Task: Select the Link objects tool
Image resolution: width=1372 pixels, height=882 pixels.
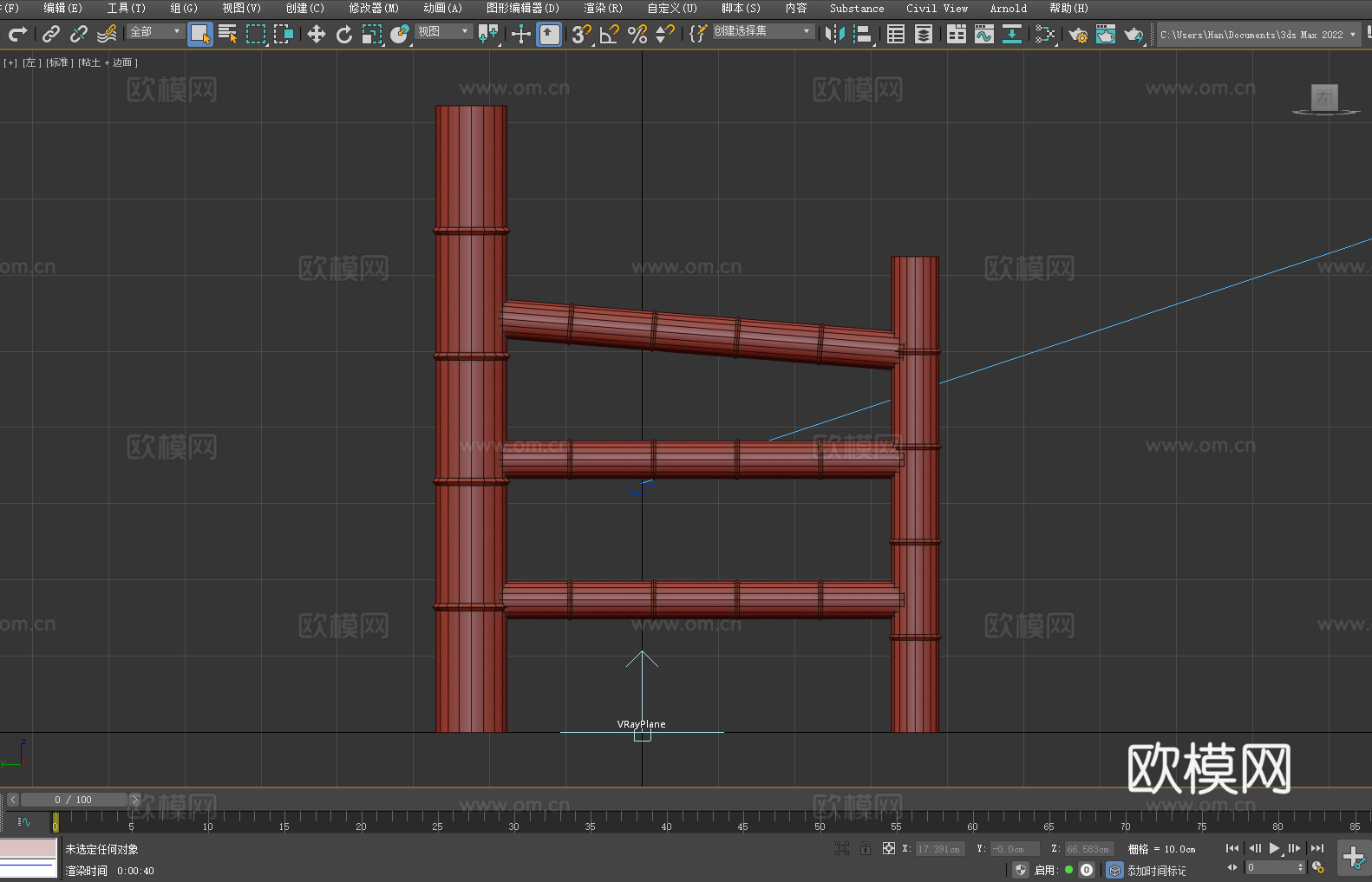Action: tap(51, 34)
